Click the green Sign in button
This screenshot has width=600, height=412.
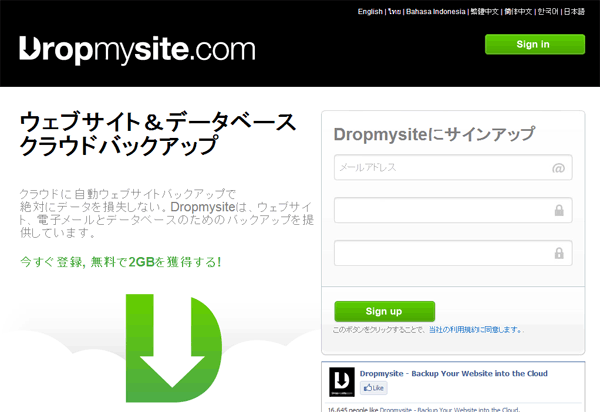[x=535, y=44]
